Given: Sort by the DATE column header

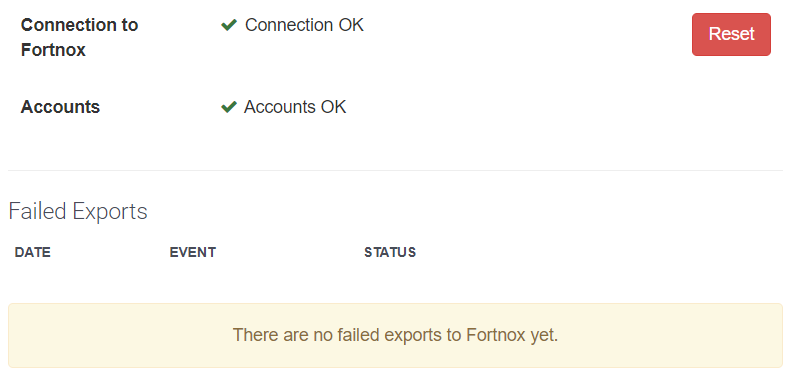Looking at the screenshot, I should pos(32,252).
